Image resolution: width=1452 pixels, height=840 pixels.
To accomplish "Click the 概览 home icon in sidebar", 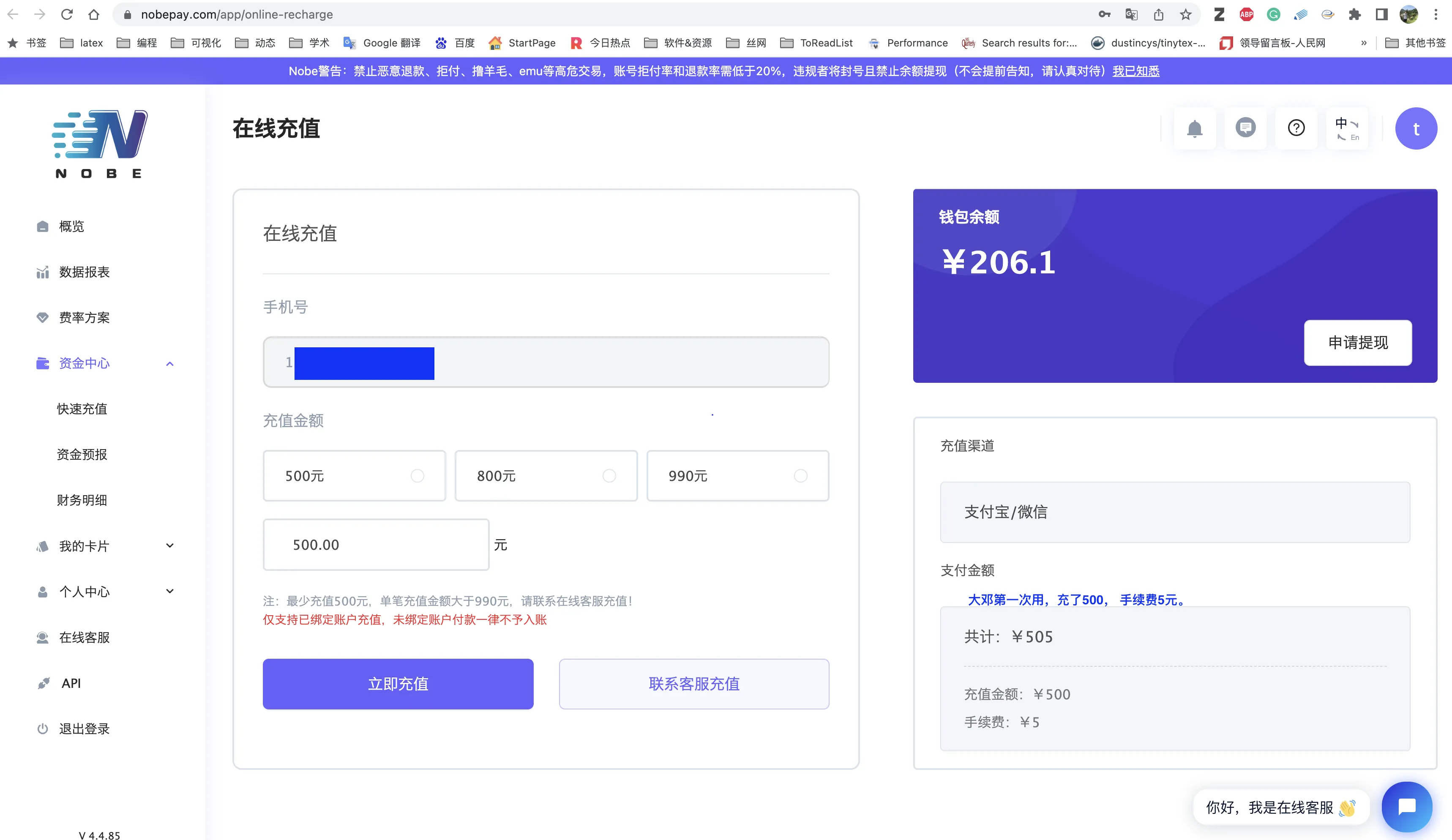I will pos(43,226).
